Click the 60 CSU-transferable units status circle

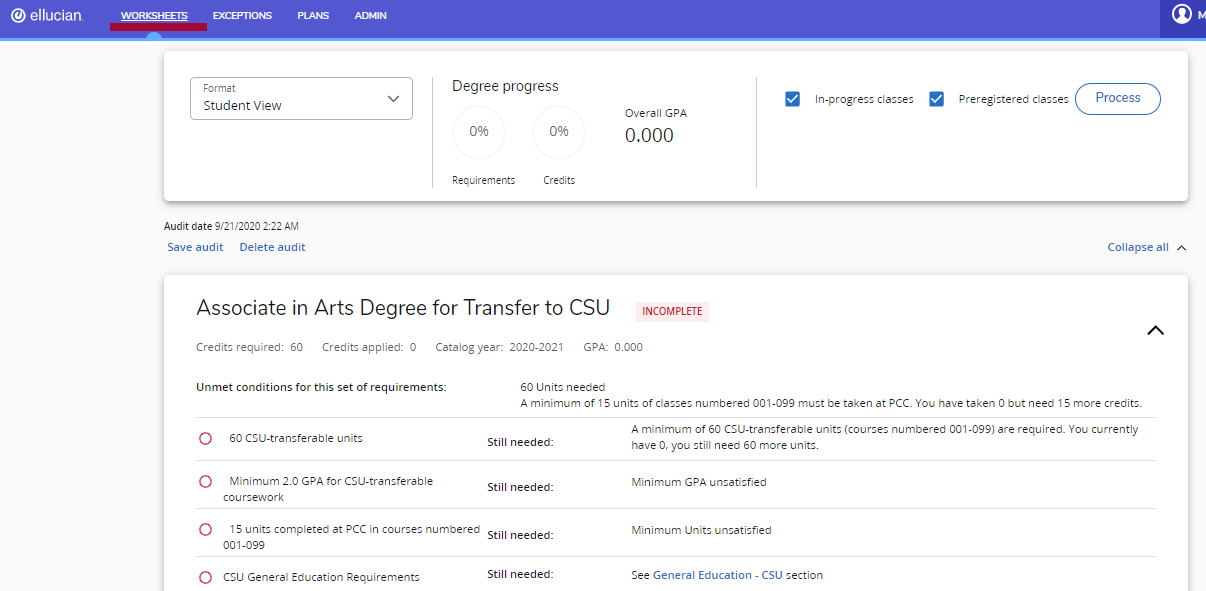tap(206, 438)
